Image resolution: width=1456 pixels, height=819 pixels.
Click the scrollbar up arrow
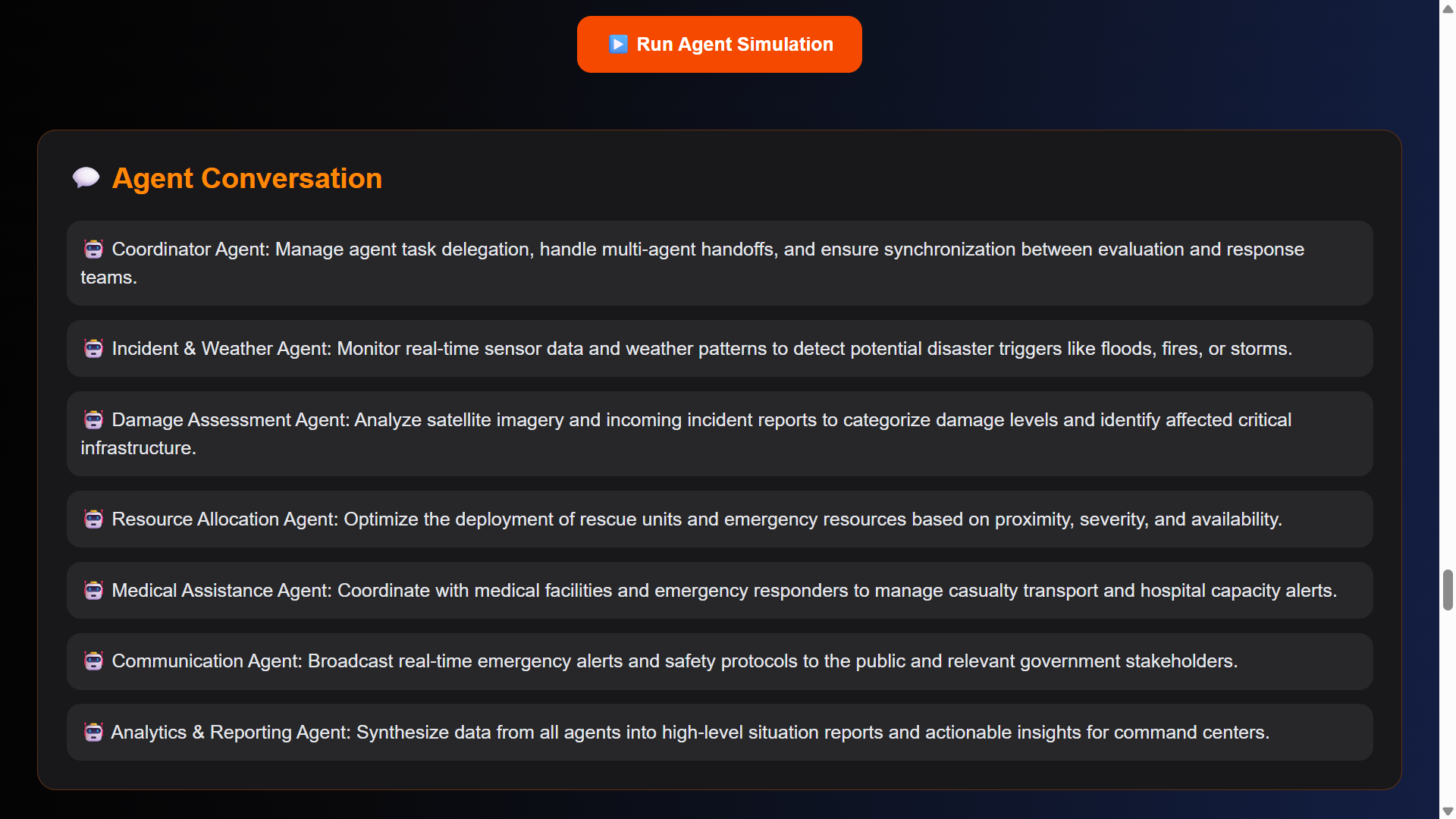pos(1448,8)
